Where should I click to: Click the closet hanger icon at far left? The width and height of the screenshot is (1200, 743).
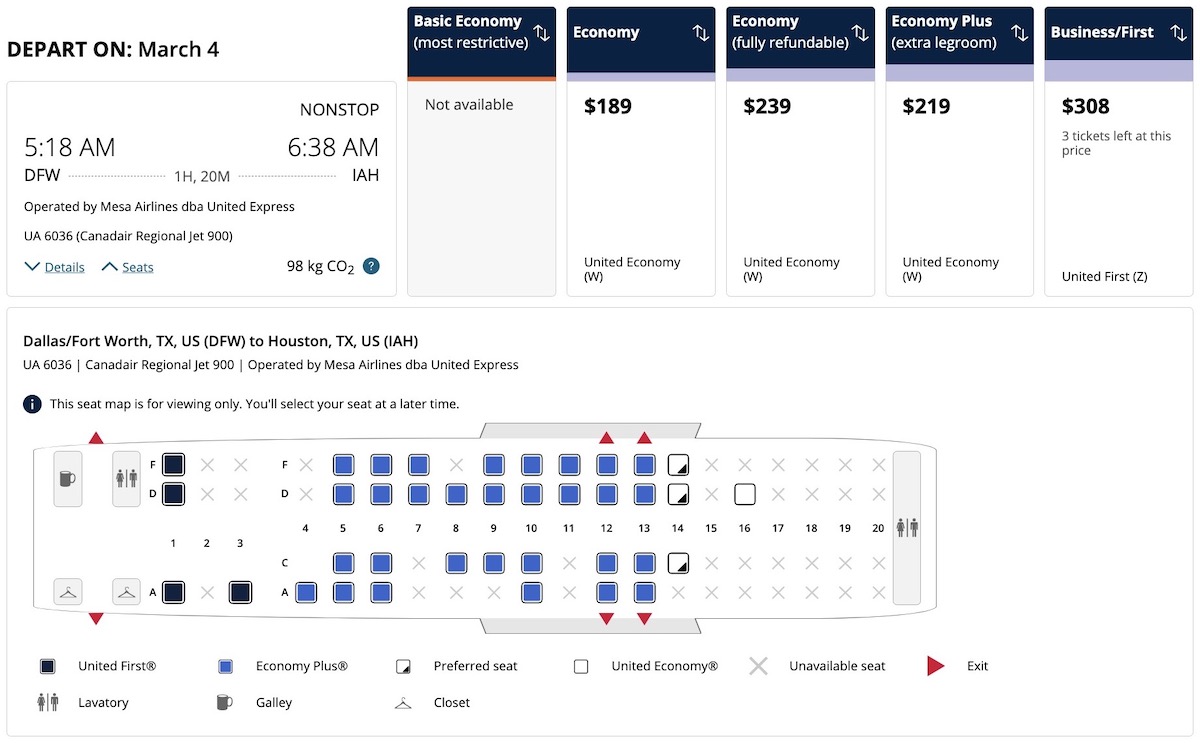(67, 592)
